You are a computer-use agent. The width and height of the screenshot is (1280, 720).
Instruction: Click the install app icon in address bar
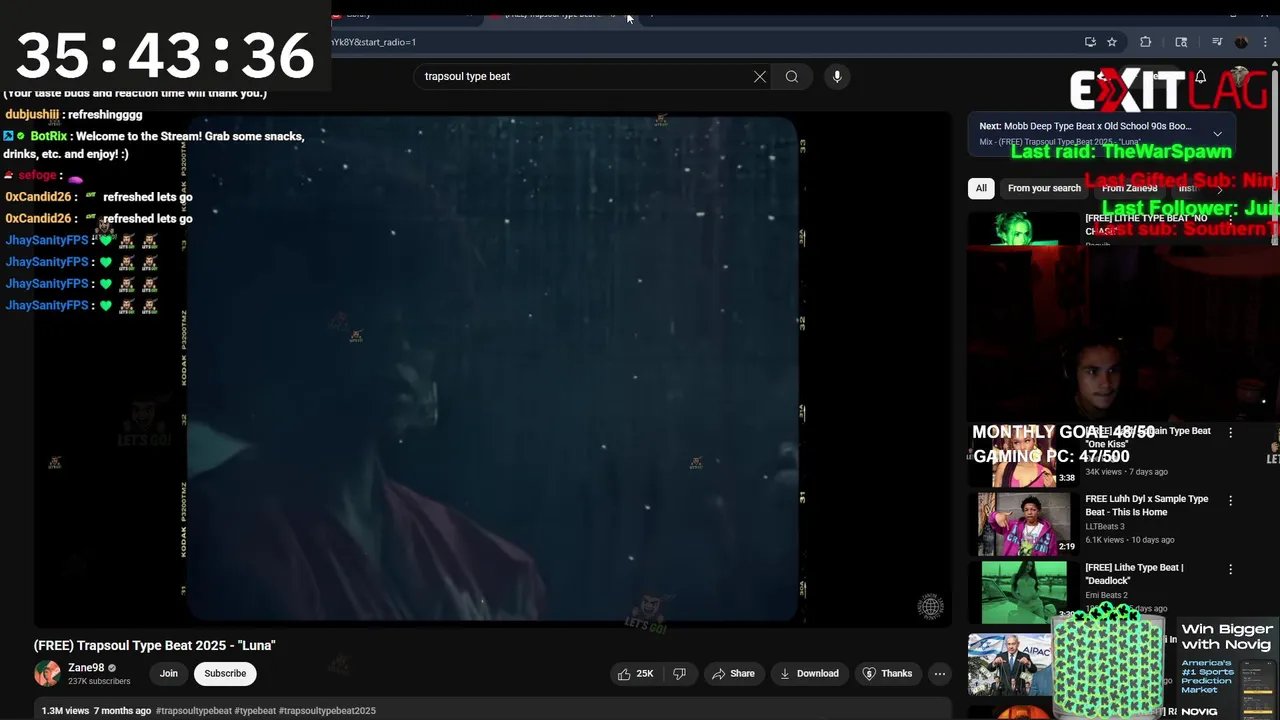click(x=1090, y=42)
